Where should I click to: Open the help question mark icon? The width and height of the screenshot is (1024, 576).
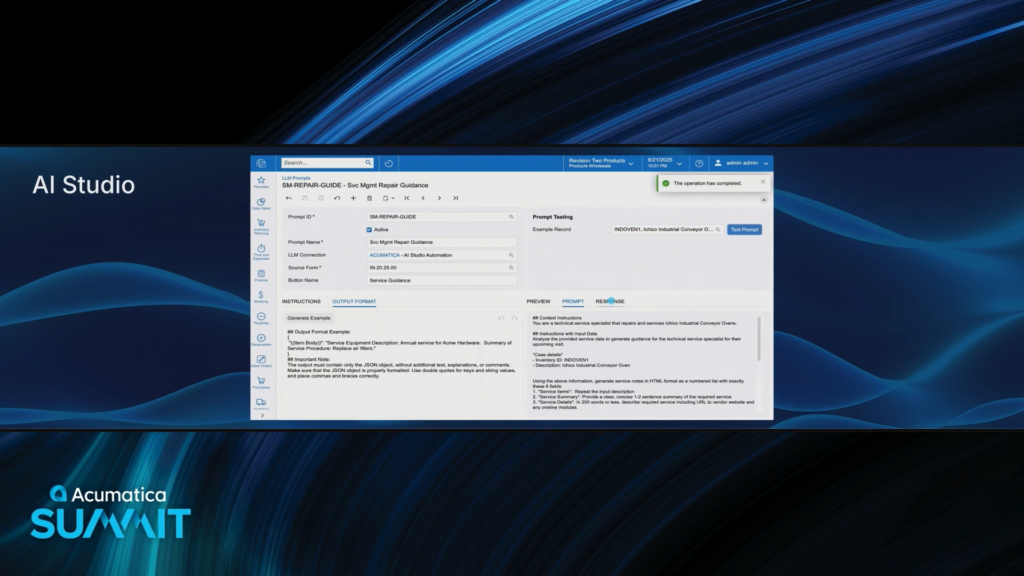pos(699,163)
